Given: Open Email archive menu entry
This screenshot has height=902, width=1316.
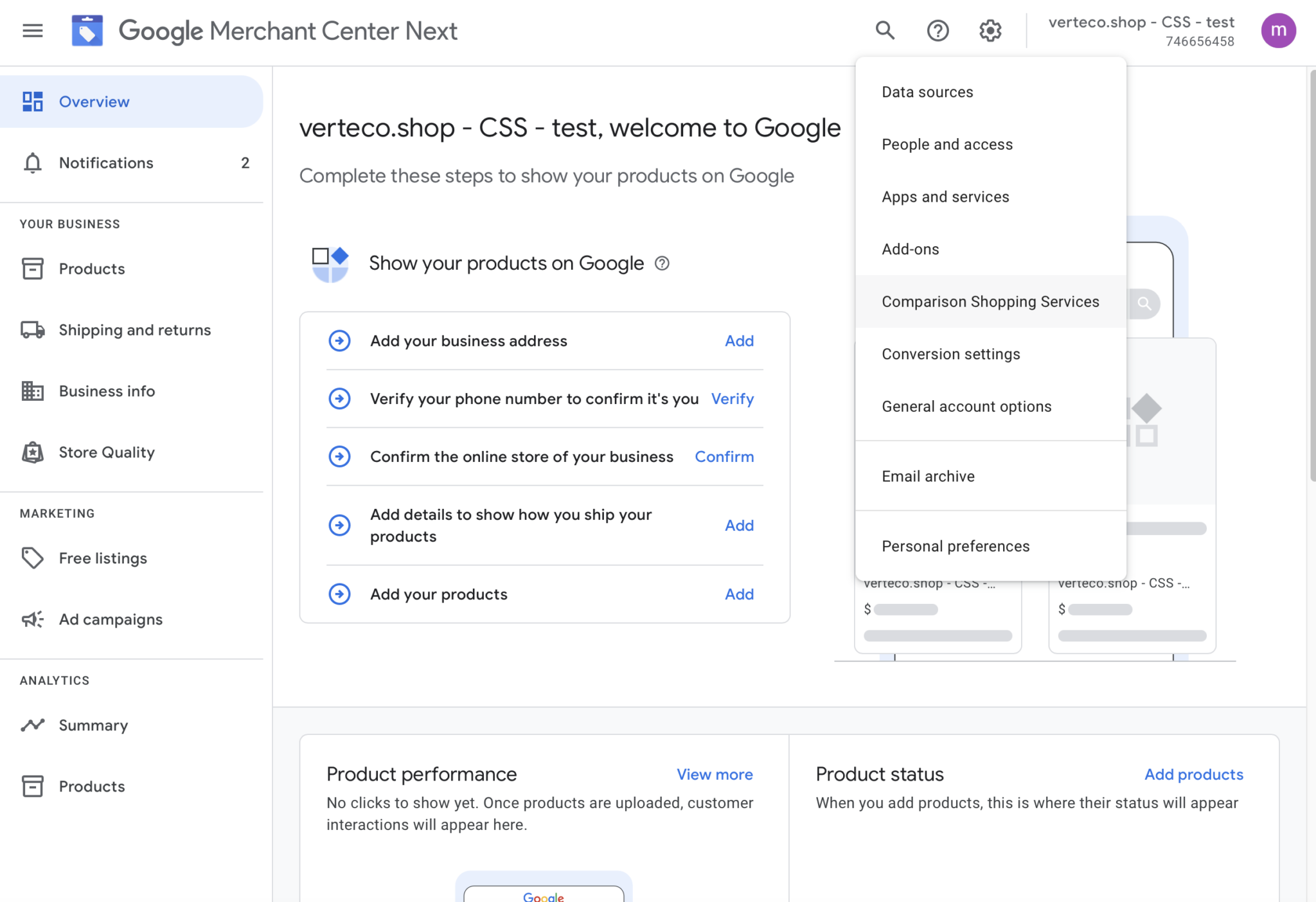Looking at the screenshot, I should click(x=928, y=476).
